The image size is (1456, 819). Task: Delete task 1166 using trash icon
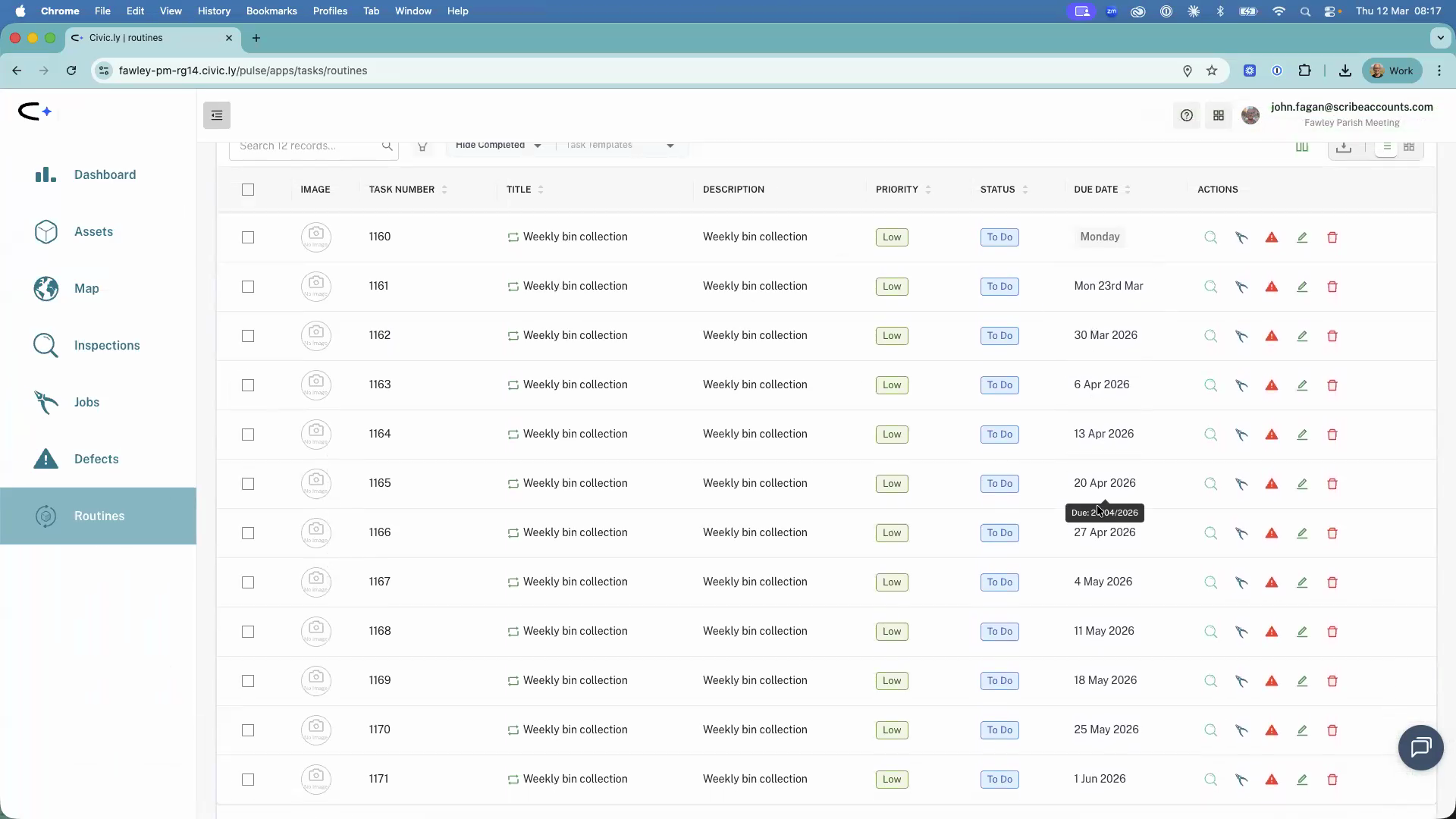(1332, 533)
